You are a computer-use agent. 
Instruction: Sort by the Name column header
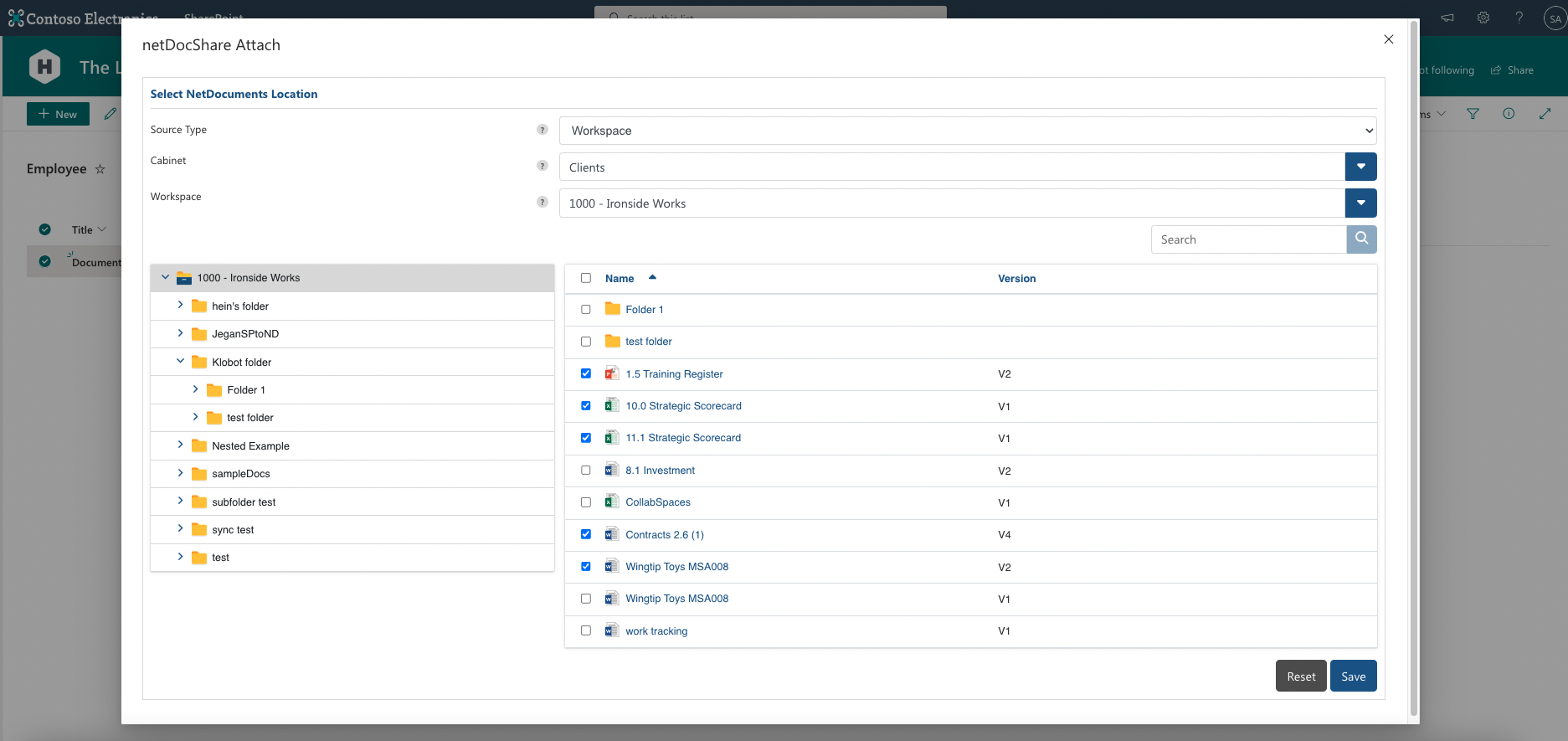click(x=619, y=279)
